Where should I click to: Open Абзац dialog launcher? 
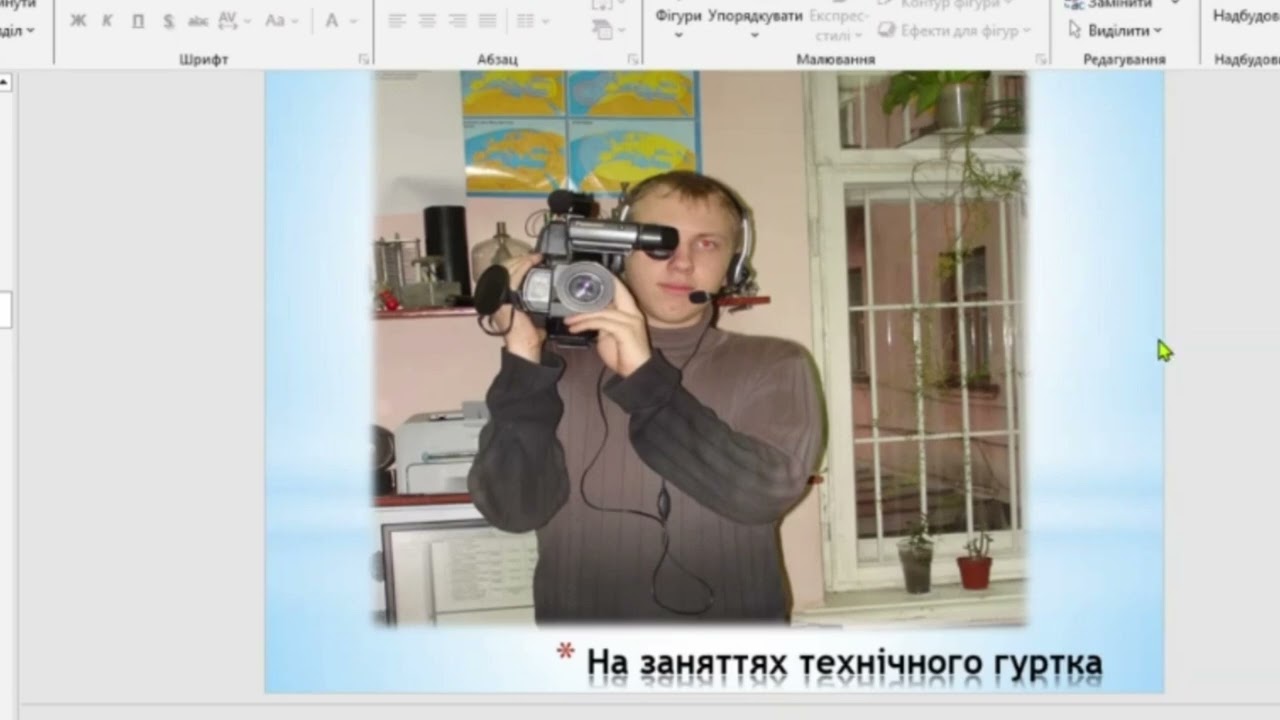click(x=633, y=59)
